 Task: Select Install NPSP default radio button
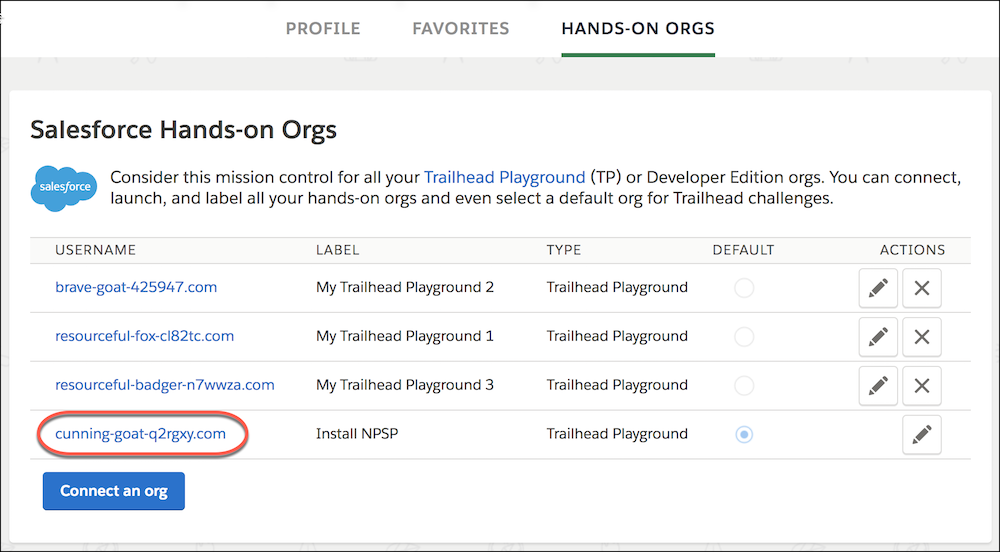coord(744,435)
